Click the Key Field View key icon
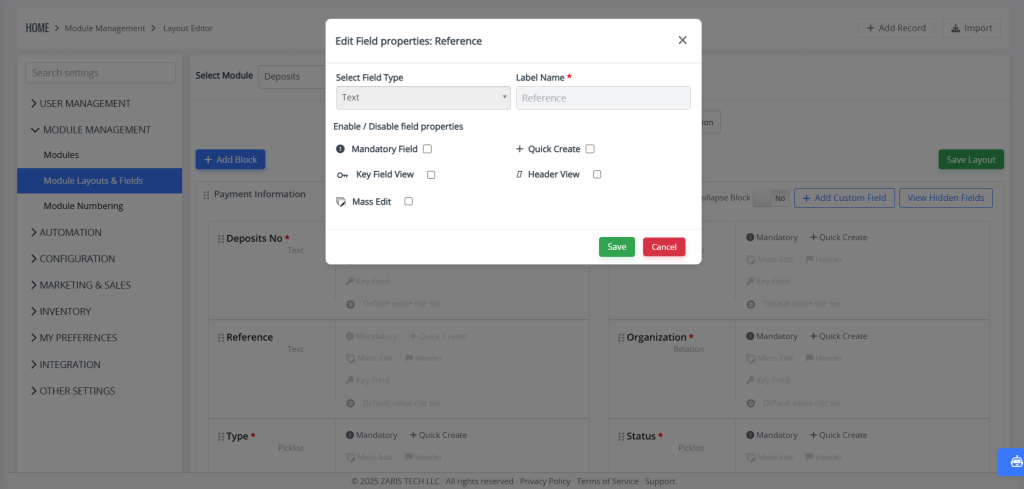Image resolution: width=1024 pixels, height=489 pixels. [x=342, y=175]
